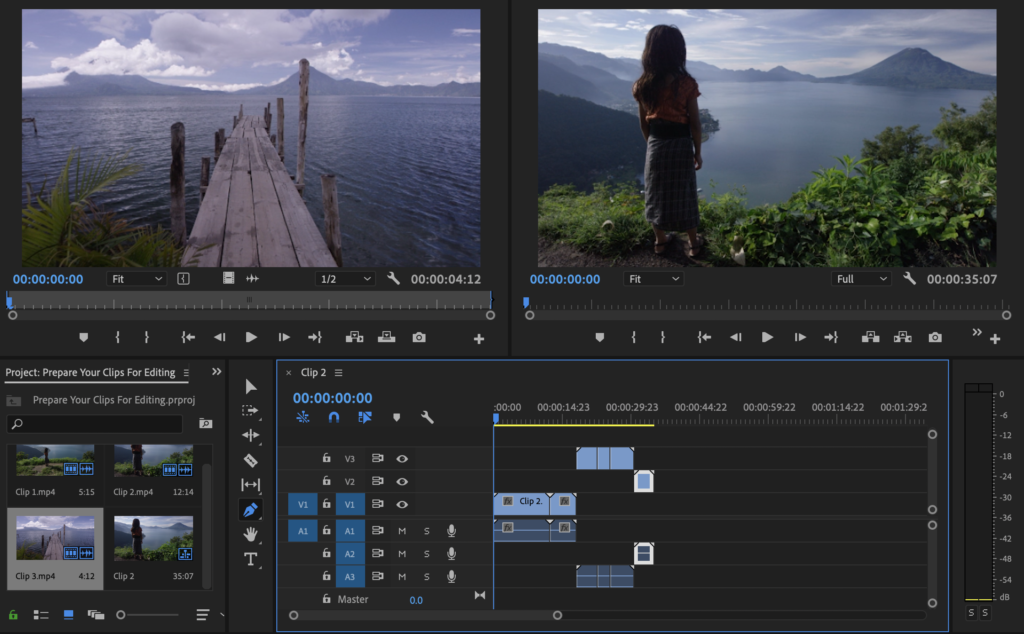Open Source monitor 1/2 resolution dropdown
Viewport: 1024px width, 634px height.
[345, 279]
